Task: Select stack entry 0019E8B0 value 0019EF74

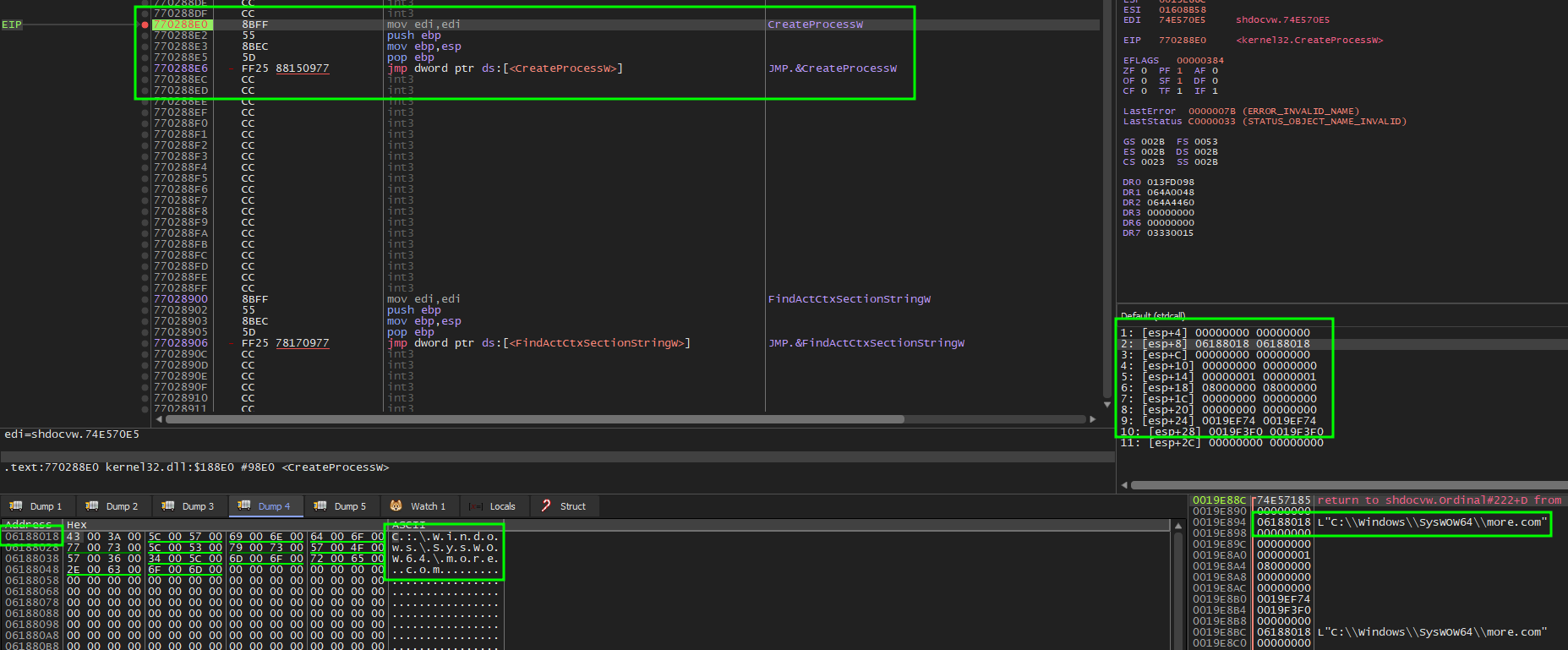Action: coord(1378,599)
